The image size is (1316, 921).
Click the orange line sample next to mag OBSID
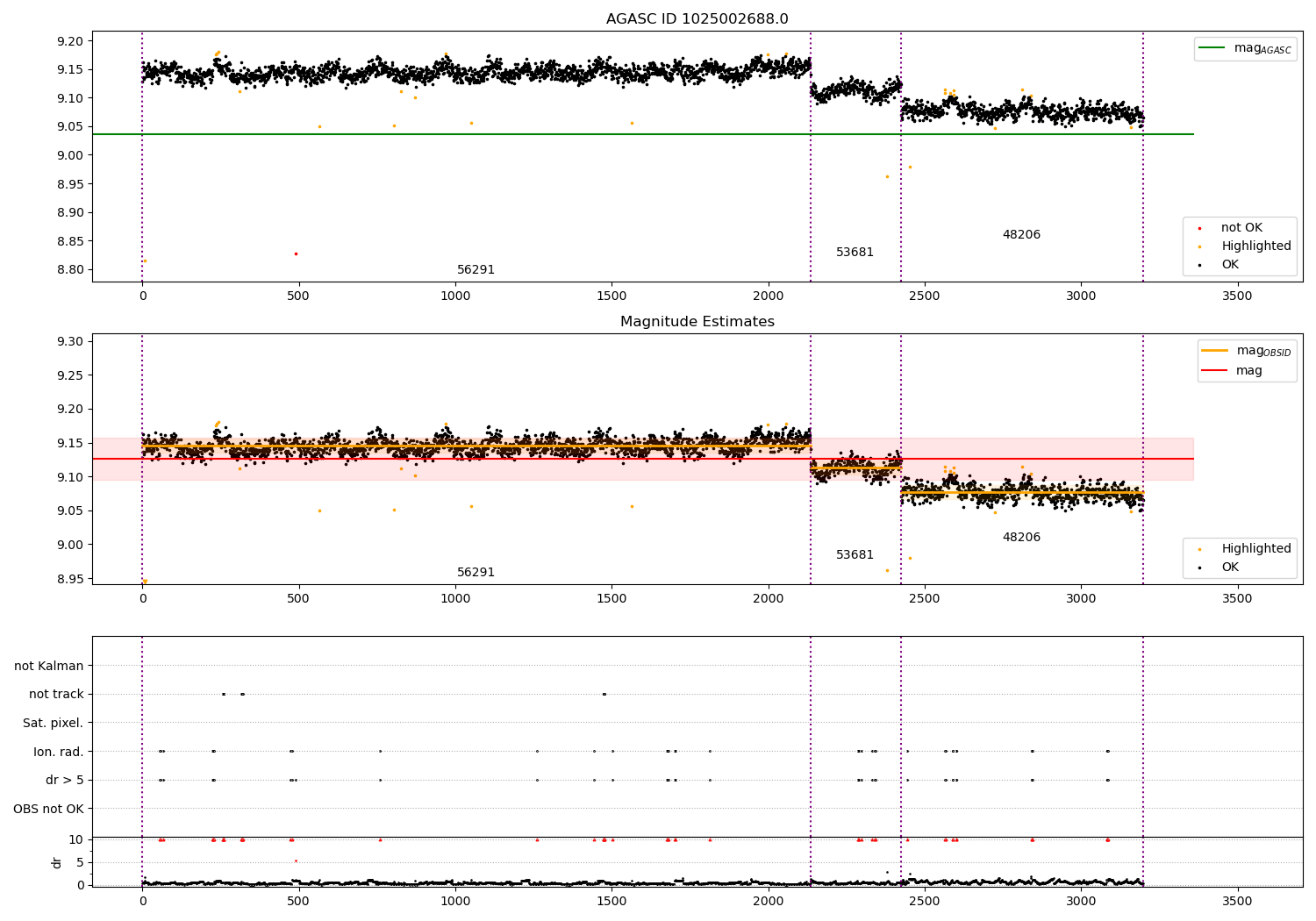[1214, 351]
